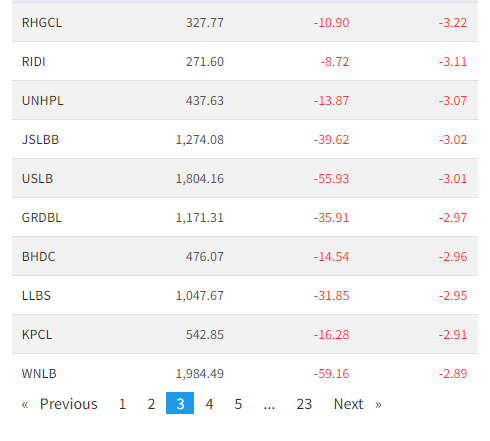Choose the USLB row
The width and height of the screenshot is (490, 441).
point(245,178)
